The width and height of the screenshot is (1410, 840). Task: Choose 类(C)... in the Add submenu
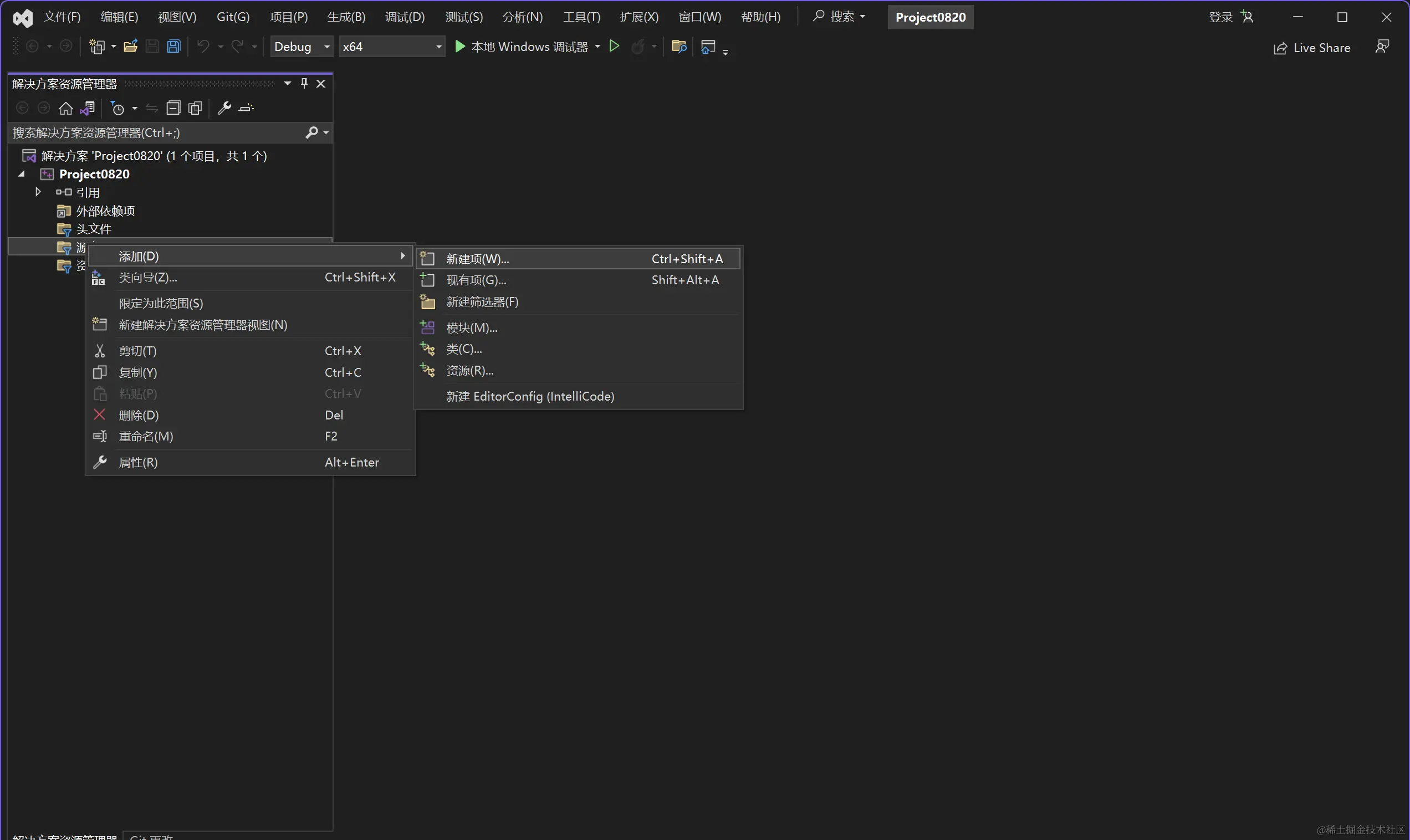click(x=463, y=349)
